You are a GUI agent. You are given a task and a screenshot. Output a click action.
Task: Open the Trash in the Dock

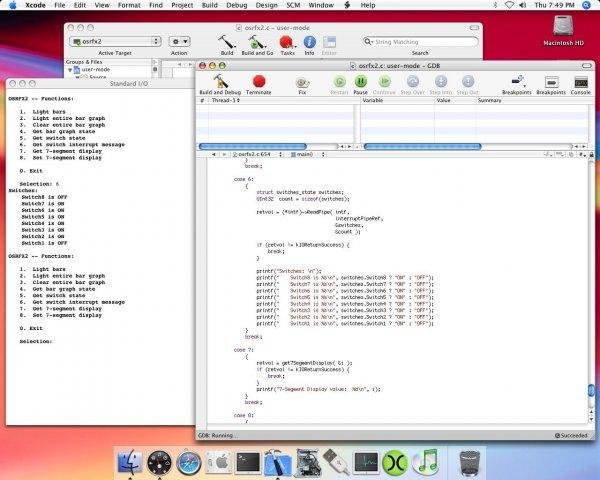pos(470,462)
